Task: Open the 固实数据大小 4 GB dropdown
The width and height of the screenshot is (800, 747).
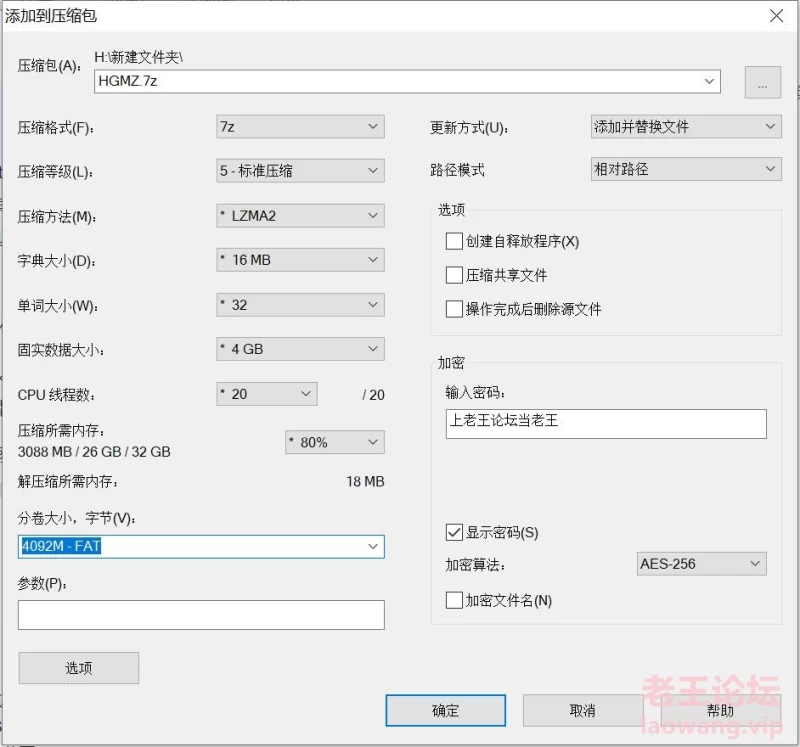Action: point(300,350)
